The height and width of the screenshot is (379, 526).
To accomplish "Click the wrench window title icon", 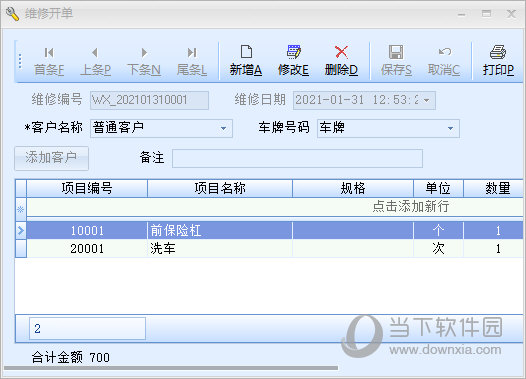I will [12, 14].
